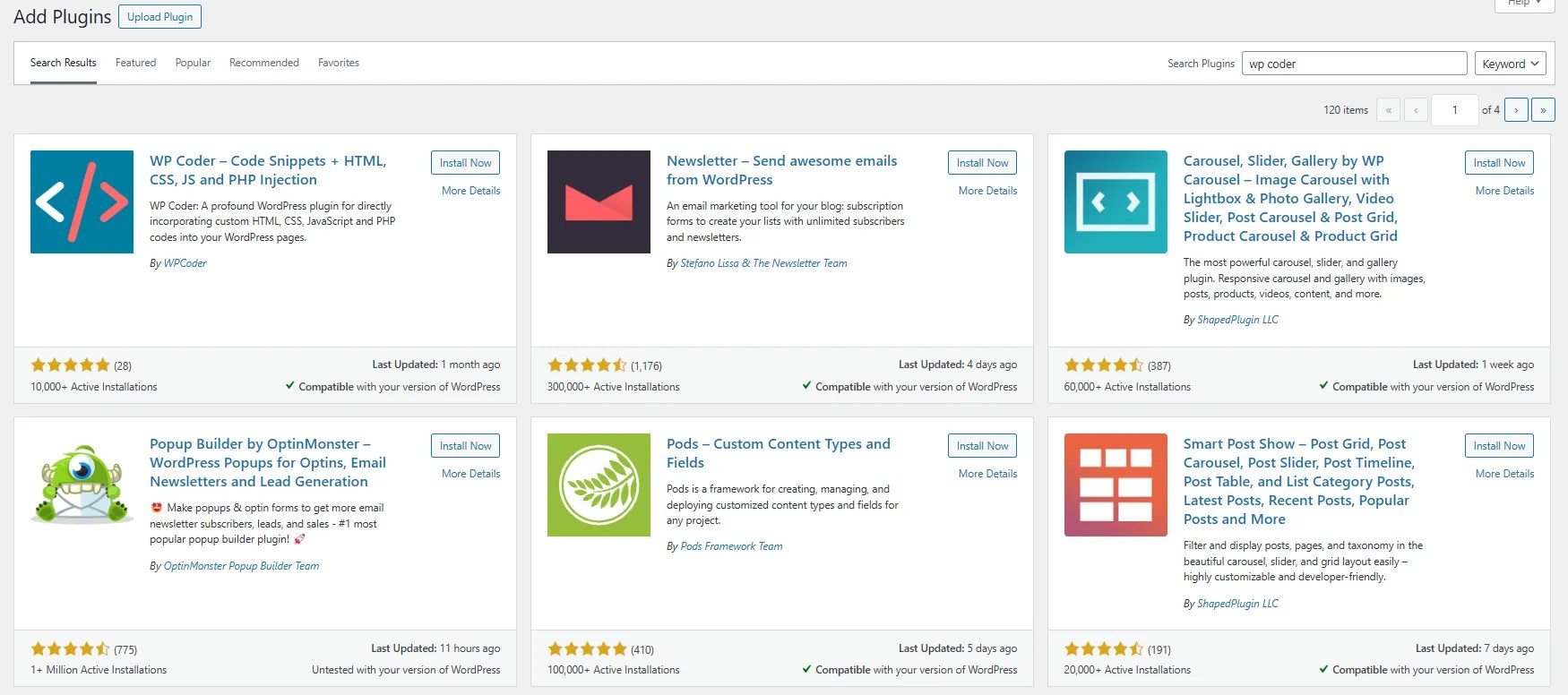Open Newsletter – Send awesome emails title
Viewport: 1568px width, 695px height.
pyautogui.click(x=781, y=170)
